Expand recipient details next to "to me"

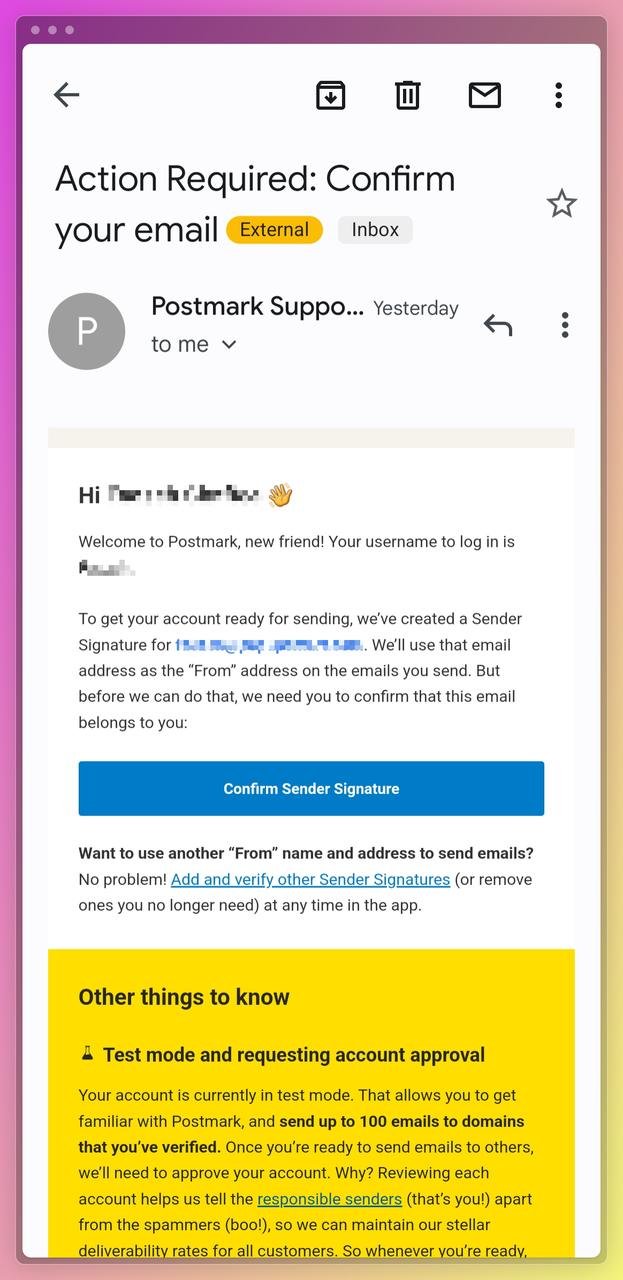(x=229, y=345)
